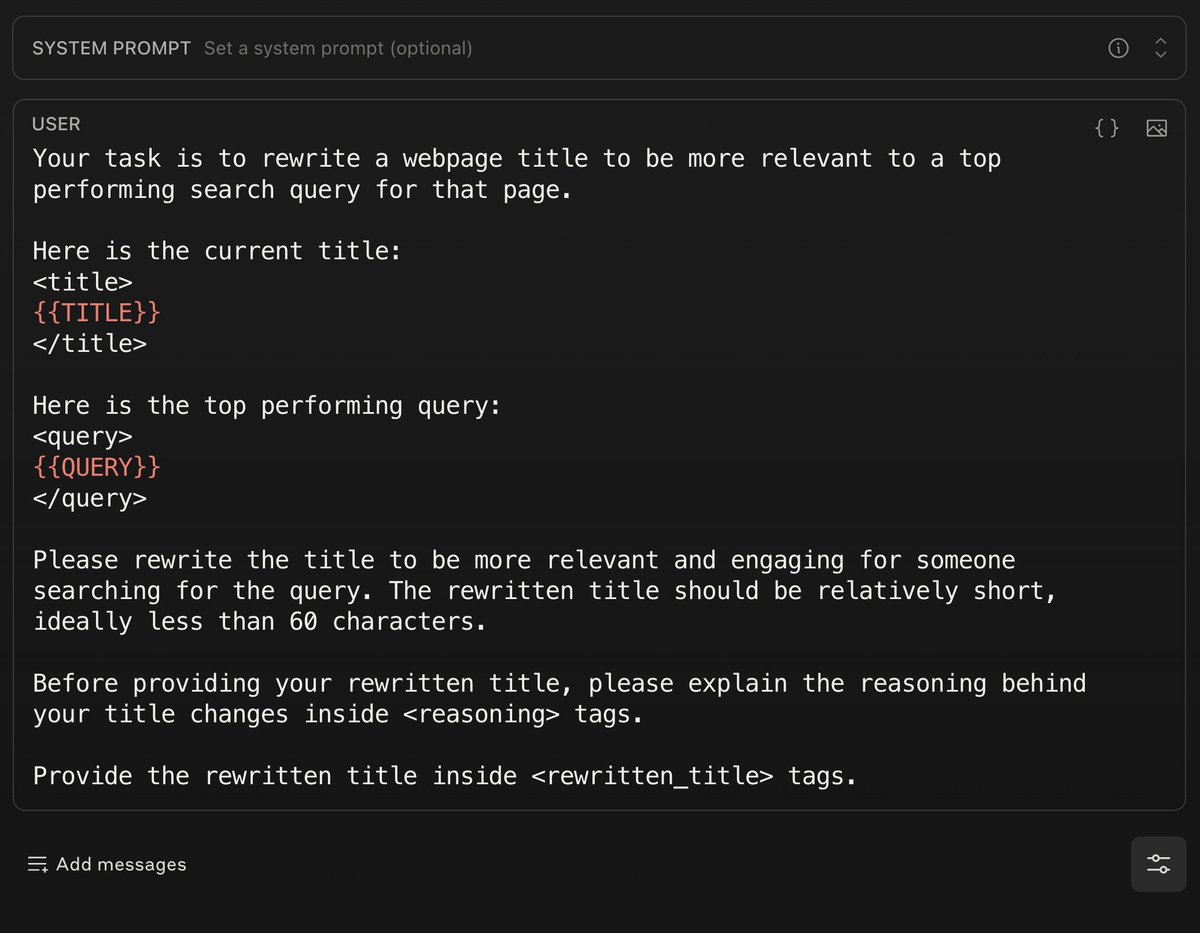Open the system prompt info icon
Screen dimensions: 1200x933
(x=1119, y=47)
